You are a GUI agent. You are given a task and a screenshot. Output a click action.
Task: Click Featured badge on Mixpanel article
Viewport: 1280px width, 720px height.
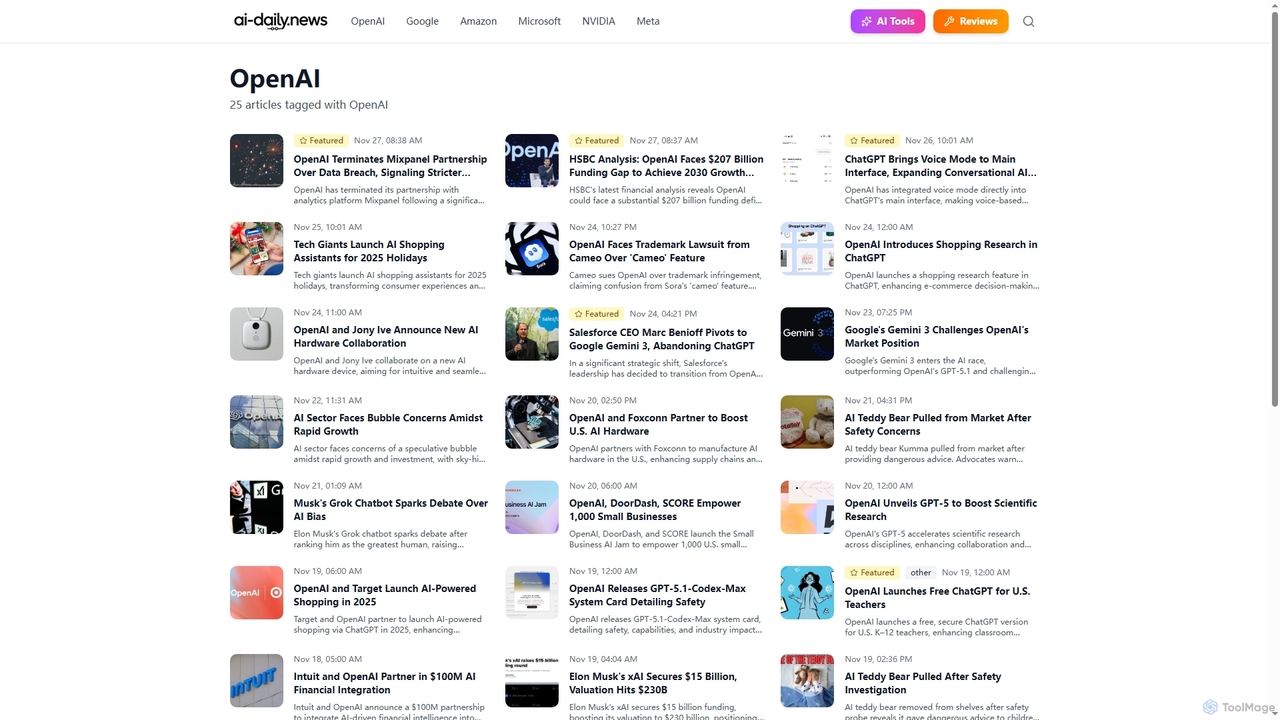(321, 141)
